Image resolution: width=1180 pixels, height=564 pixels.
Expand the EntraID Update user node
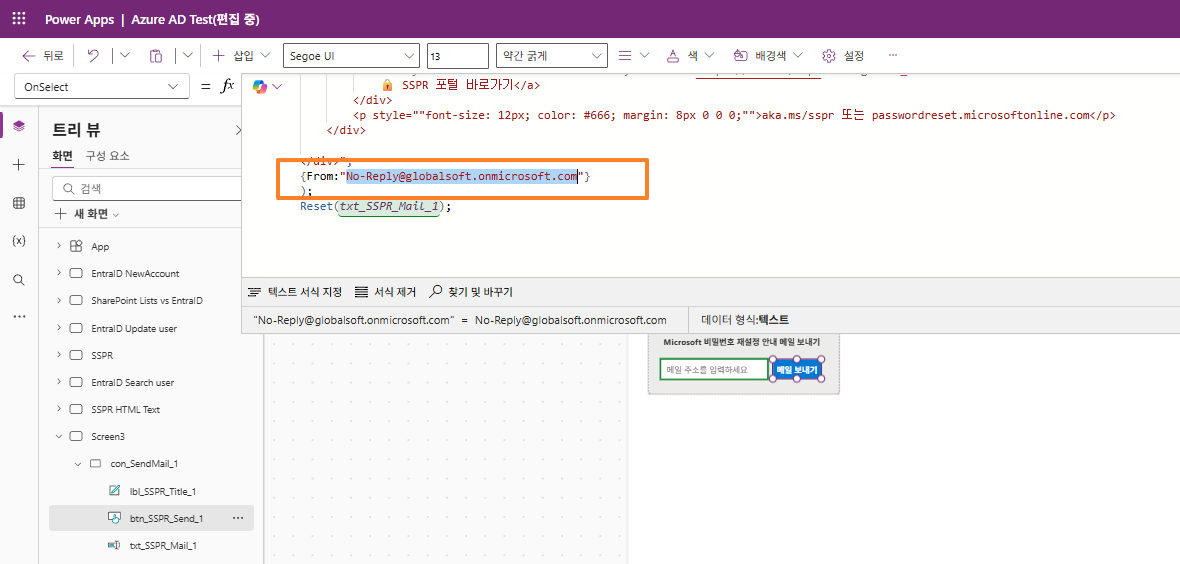[59, 328]
